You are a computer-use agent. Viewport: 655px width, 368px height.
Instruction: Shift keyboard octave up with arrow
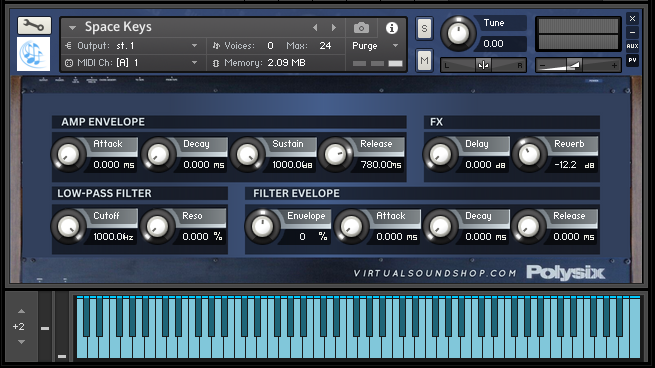[21, 311]
